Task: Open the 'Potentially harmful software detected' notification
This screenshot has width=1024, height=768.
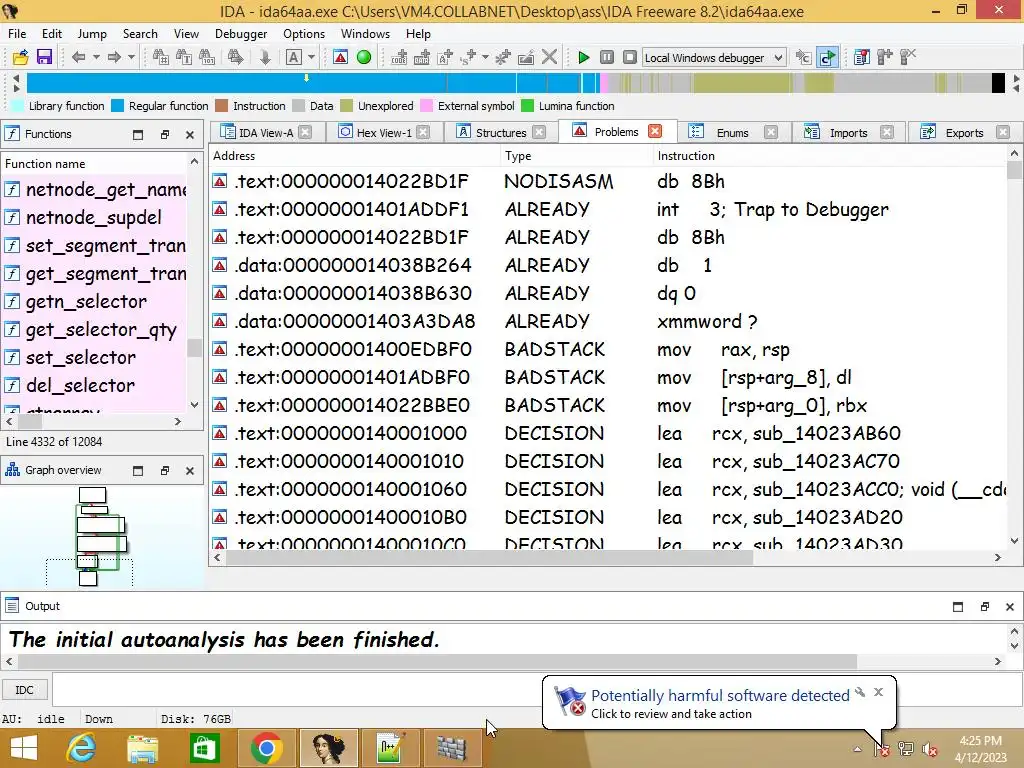Action: (720, 703)
